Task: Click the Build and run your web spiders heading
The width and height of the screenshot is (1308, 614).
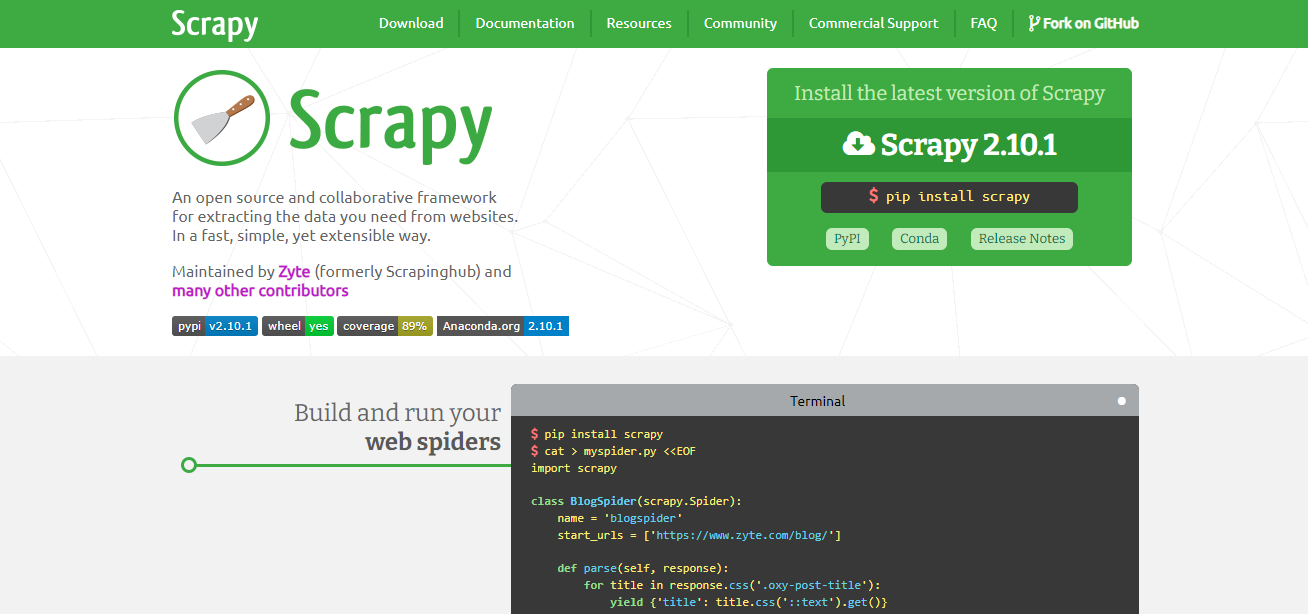Action: click(397, 427)
